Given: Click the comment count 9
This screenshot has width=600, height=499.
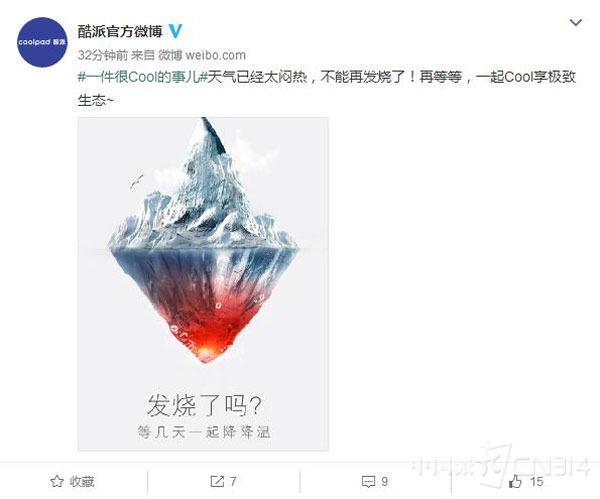Looking at the screenshot, I should point(384,481).
